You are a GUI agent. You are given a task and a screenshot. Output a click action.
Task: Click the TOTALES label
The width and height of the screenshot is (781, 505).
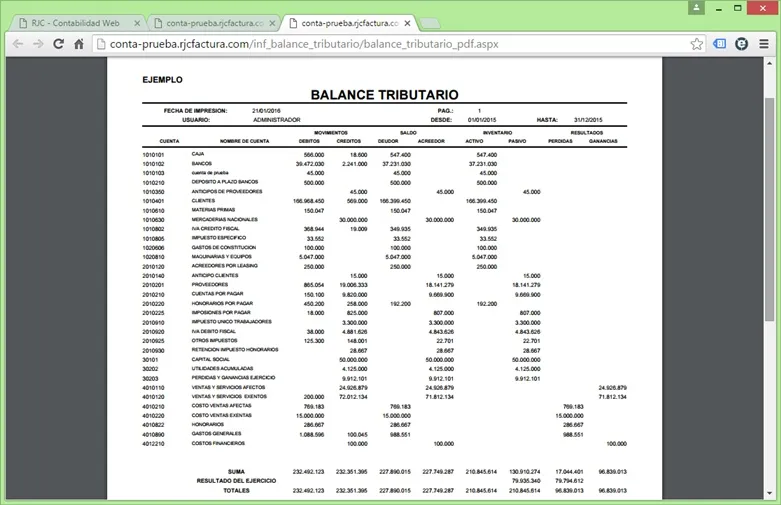pos(236,491)
